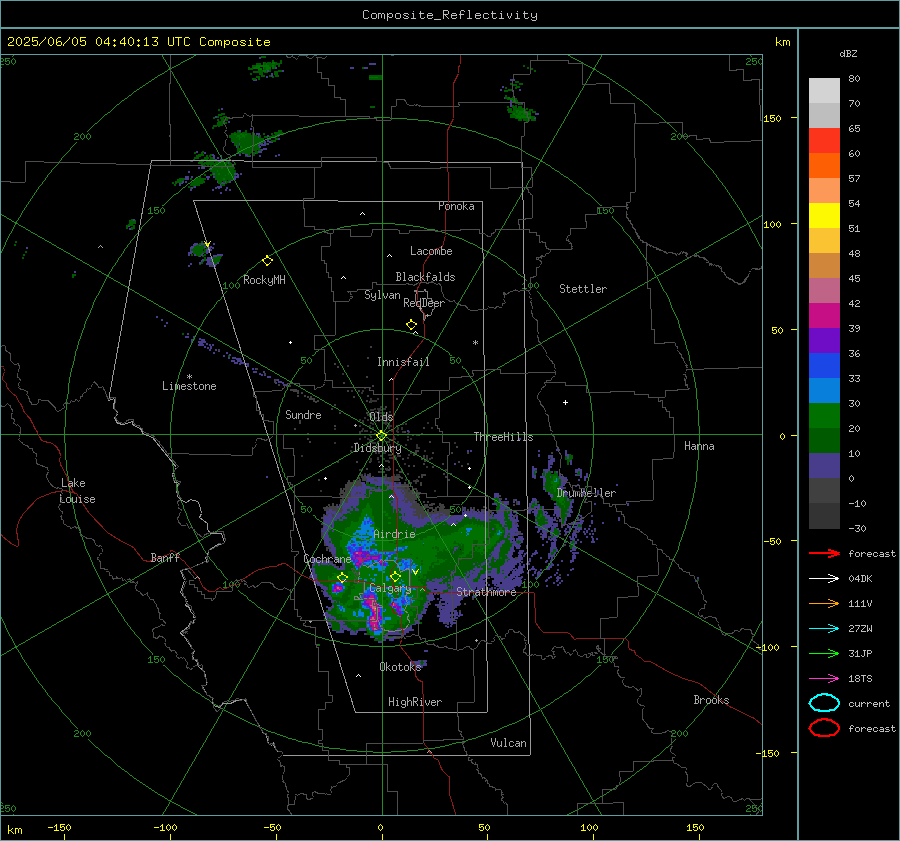Click the 80 dBZ light grey swatch
The image size is (900, 841).
pyautogui.click(x=824, y=90)
